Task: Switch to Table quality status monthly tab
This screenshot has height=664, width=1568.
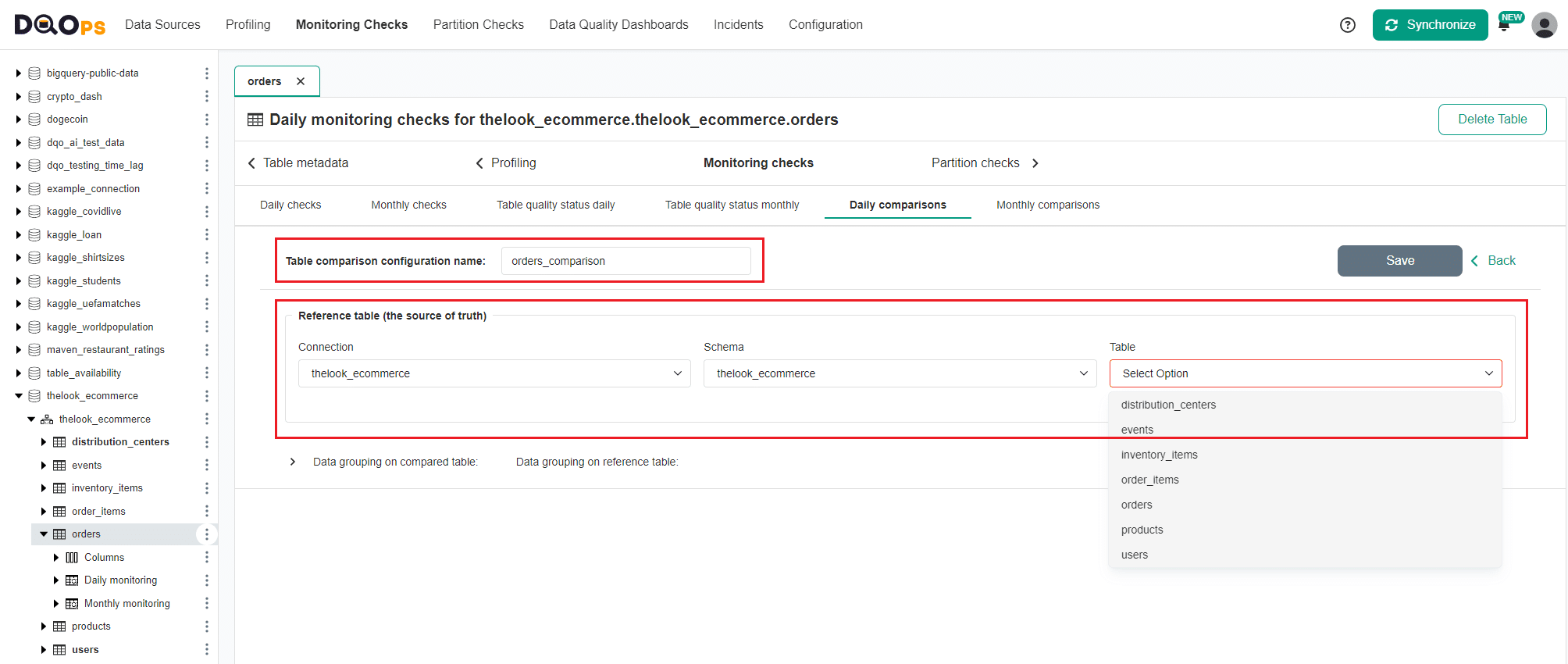Action: click(x=732, y=205)
